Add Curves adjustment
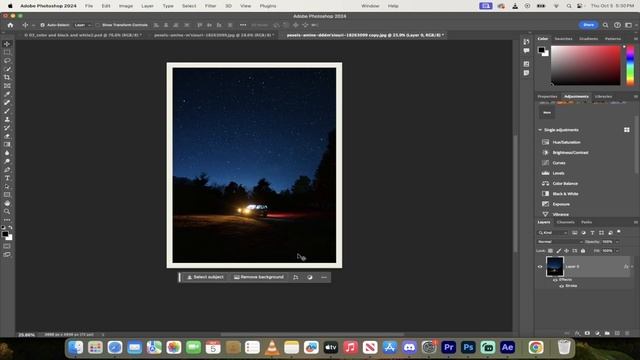The height and width of the screenshot is (360, 640). point(559,163)
